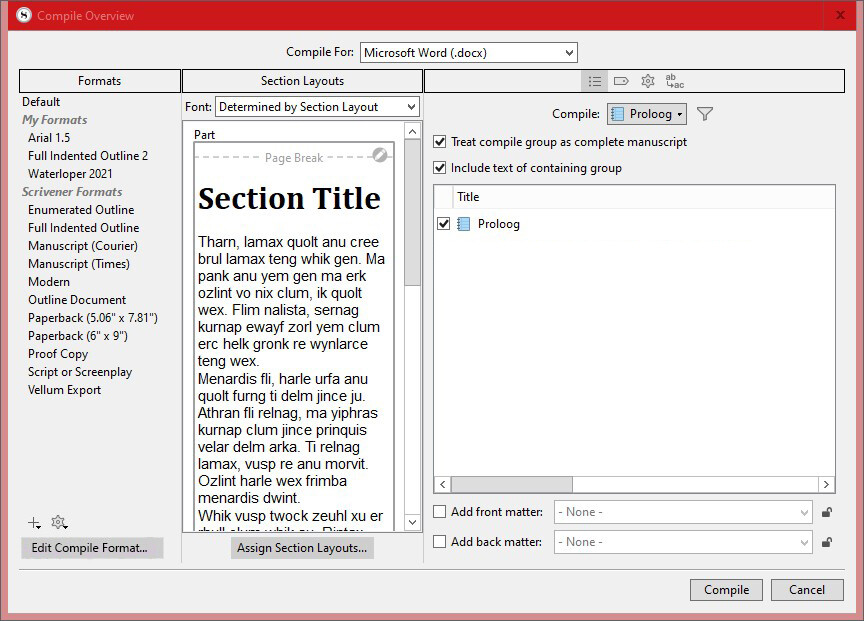Select the Outline Document format
This screenshot has height=621, width=864.
[77, 300]
